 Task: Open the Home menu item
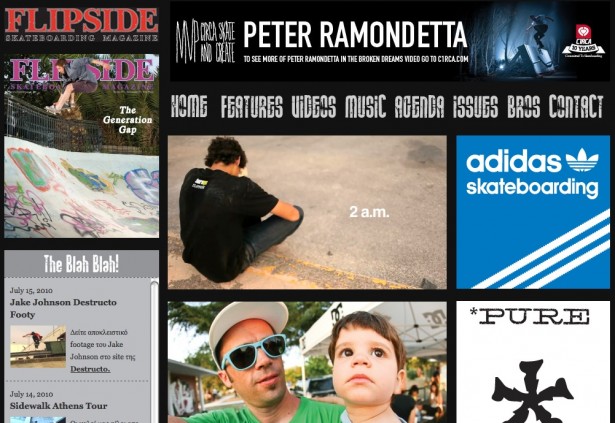[189, 106]
